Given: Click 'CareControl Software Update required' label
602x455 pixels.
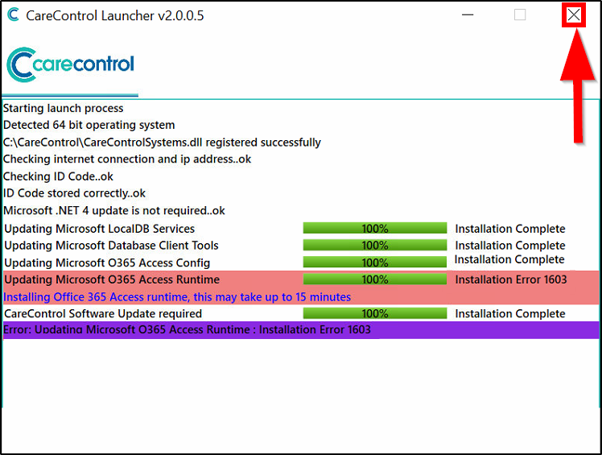Looking at the screenshot, I should tap(103, 314).
